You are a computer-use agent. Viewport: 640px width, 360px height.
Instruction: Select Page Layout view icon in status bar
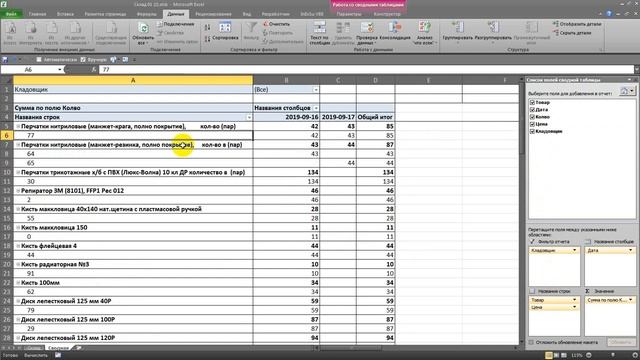point(556,355)
